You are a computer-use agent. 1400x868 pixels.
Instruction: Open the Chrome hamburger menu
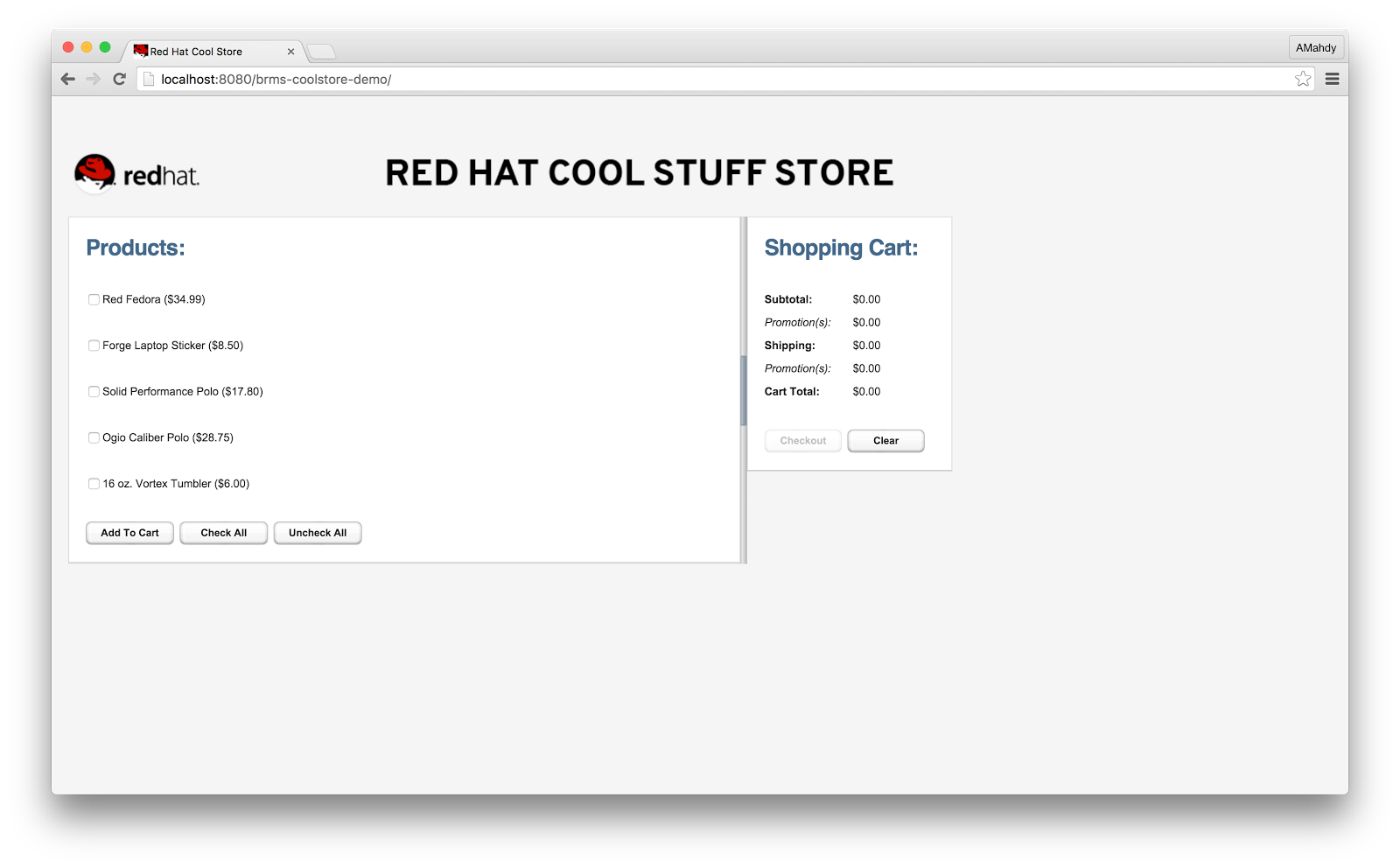pos(1332,79)
